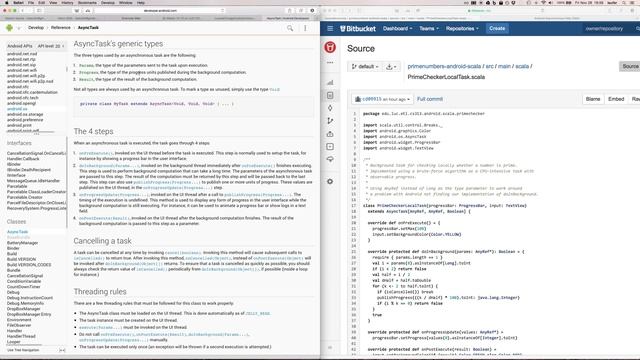Open the Apple menu
The width and height of the screenshot is (640, 360).
(x=7, y=2)
